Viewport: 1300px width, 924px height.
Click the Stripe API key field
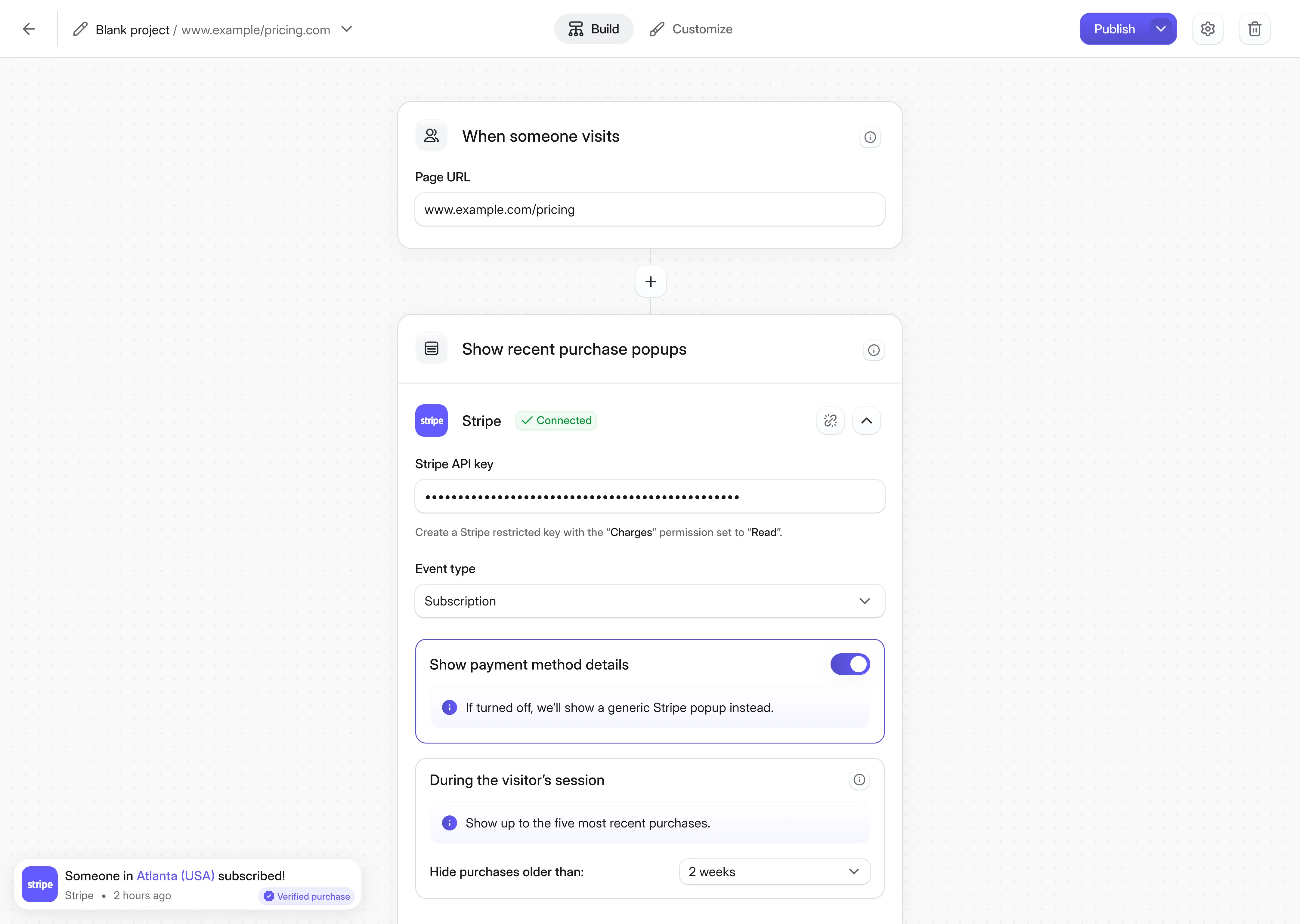(x=649, y=497)
